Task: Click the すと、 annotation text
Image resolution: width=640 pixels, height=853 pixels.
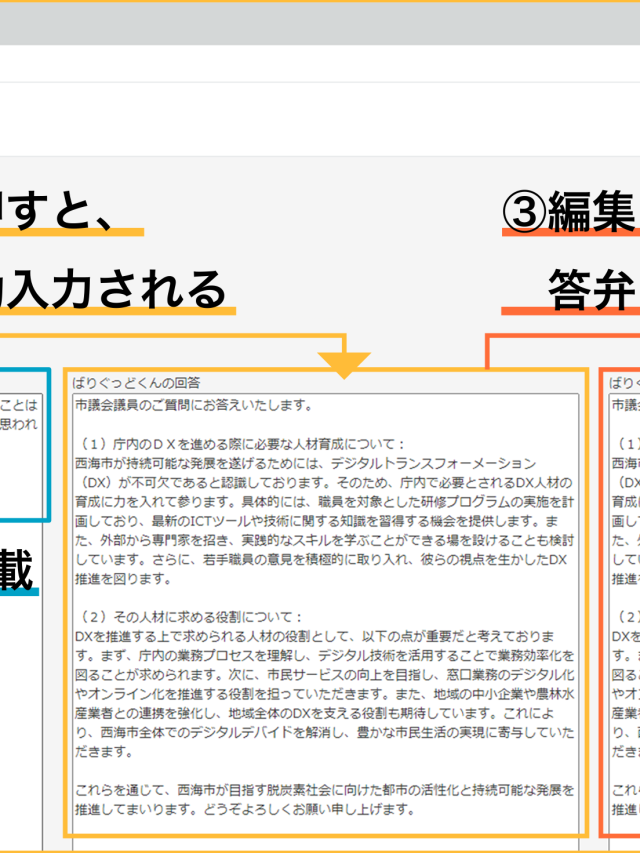Action: pos(60,212)
